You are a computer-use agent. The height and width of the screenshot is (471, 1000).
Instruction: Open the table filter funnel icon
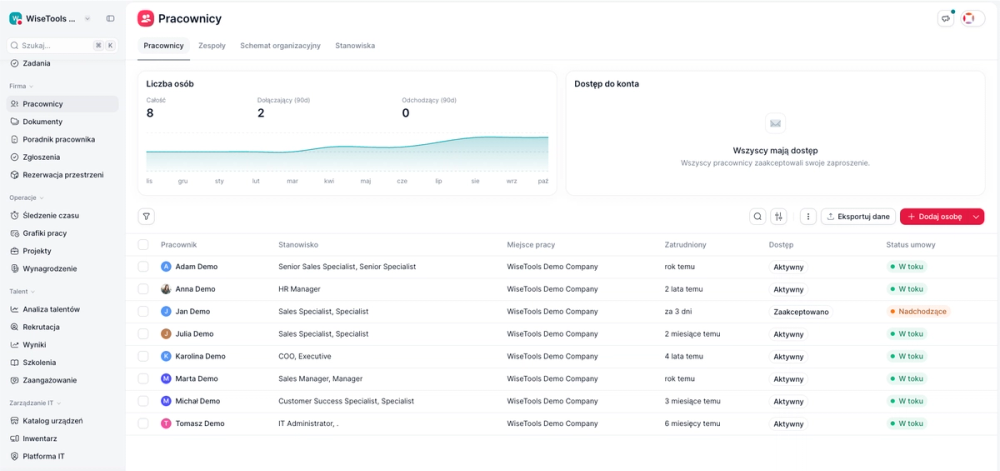(x=146, y=217)
